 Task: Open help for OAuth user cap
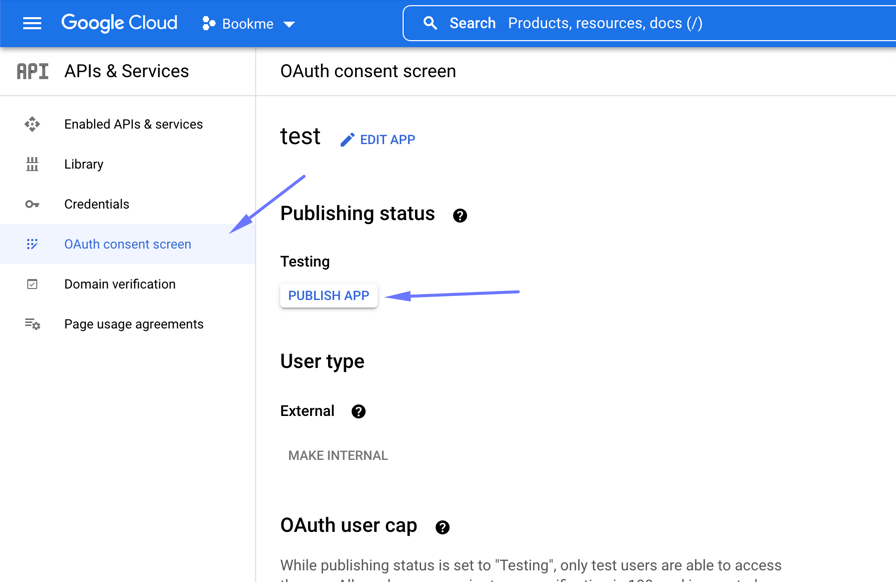click(x=442, y=527)
